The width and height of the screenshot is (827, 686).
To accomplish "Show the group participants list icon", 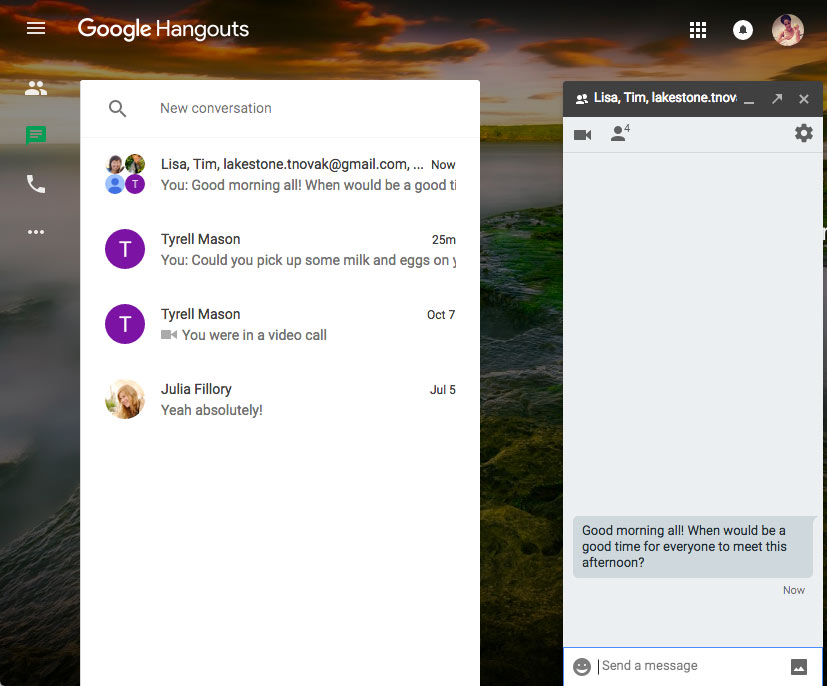I will coord(620,133).
